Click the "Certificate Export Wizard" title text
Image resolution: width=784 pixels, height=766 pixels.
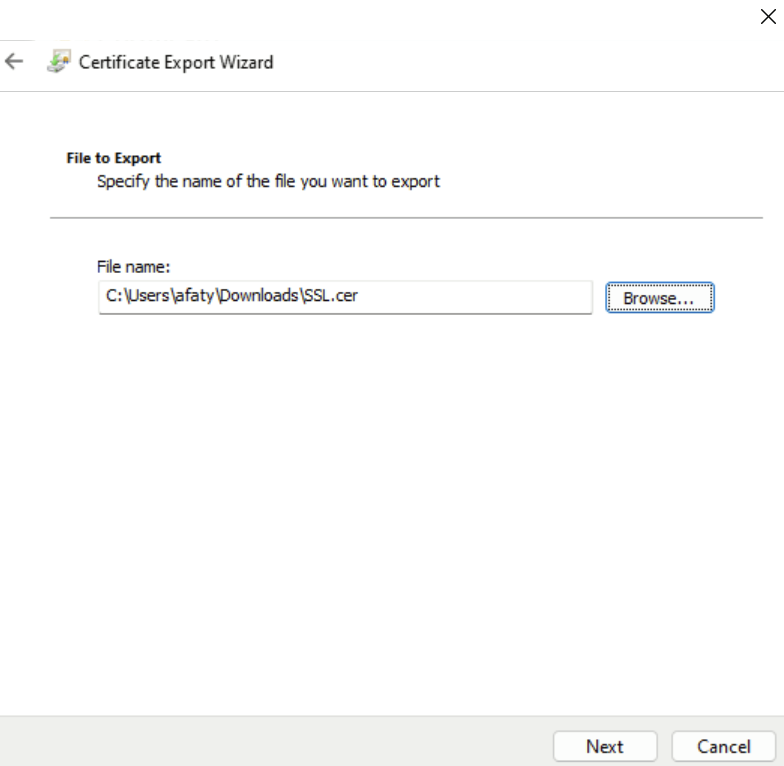(x=176, y=62)
